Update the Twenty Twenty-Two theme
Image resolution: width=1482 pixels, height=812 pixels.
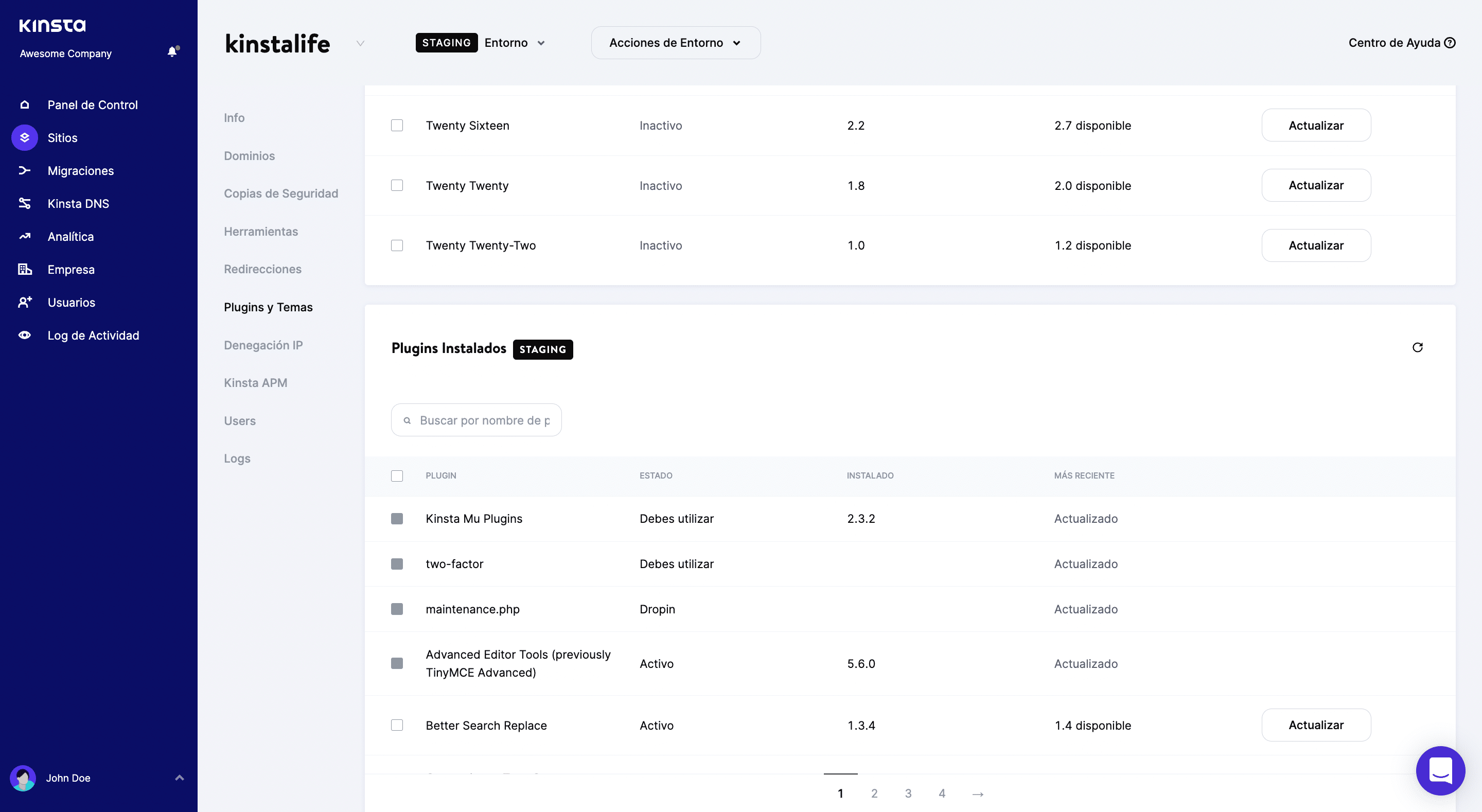(1316, 245)
